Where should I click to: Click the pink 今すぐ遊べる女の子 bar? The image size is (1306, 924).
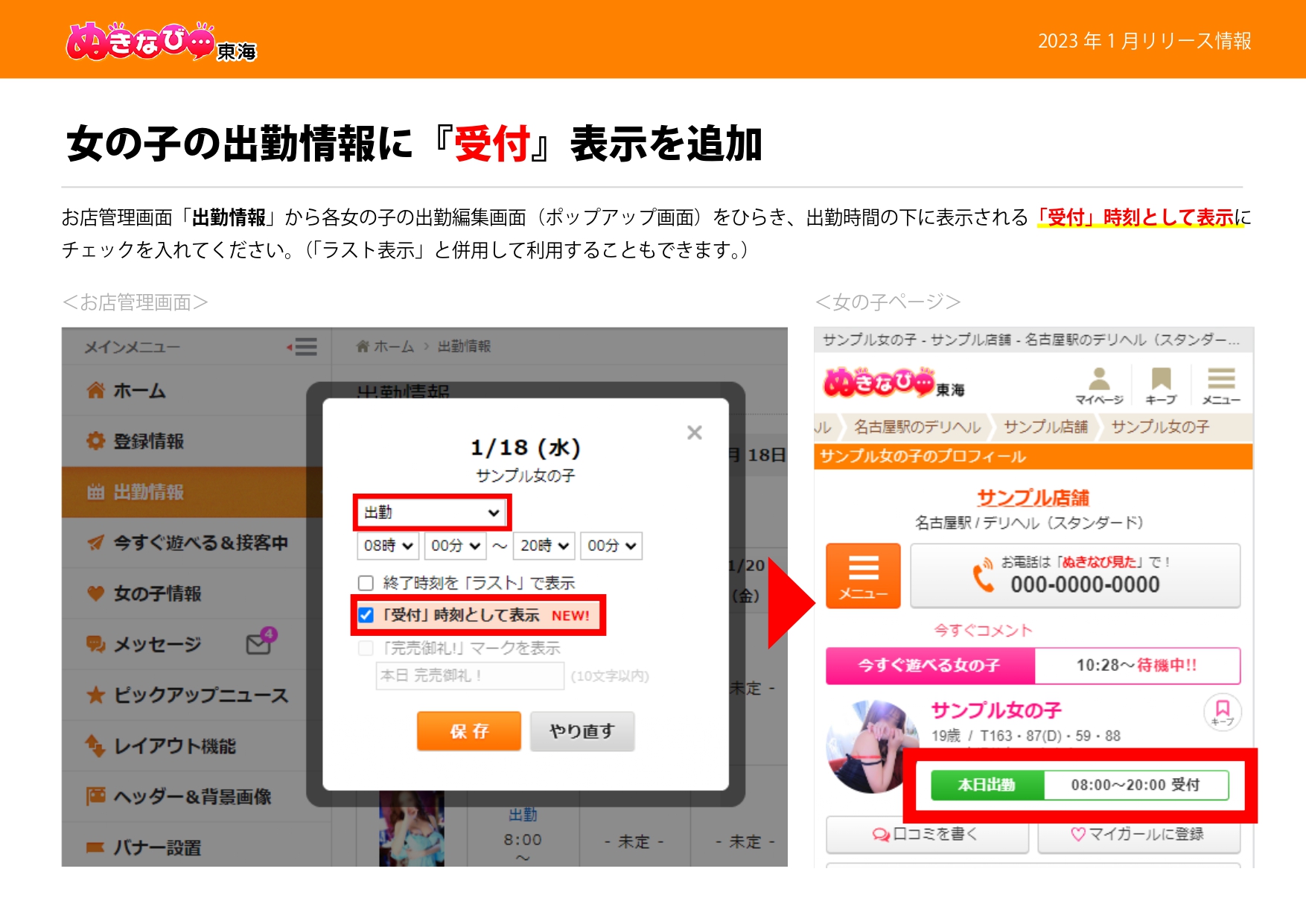(930, 665)
